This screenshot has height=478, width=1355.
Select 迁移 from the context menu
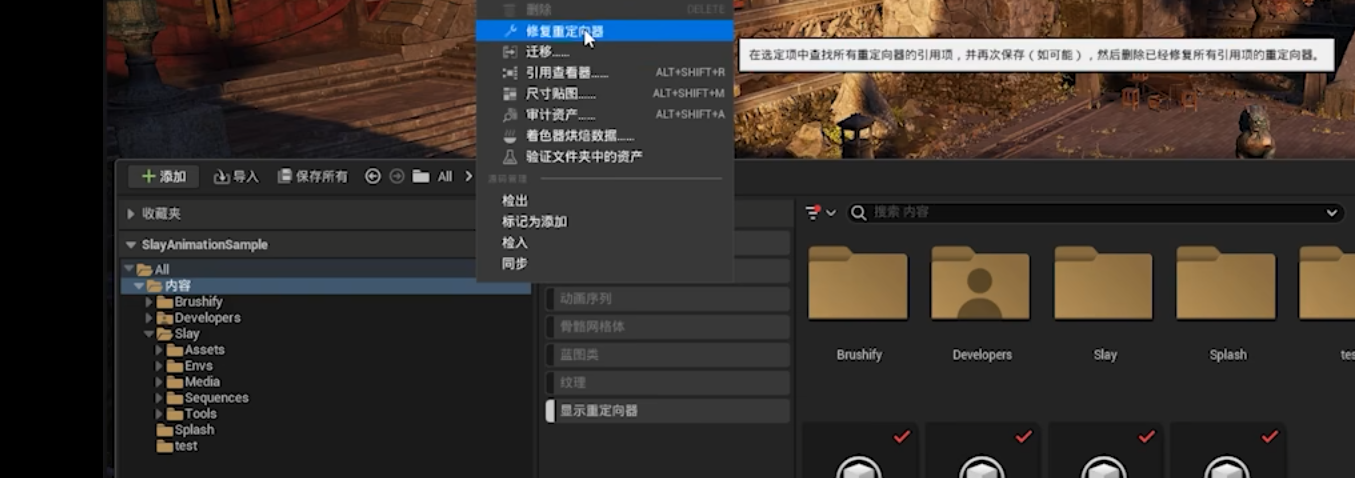point(604,52)
